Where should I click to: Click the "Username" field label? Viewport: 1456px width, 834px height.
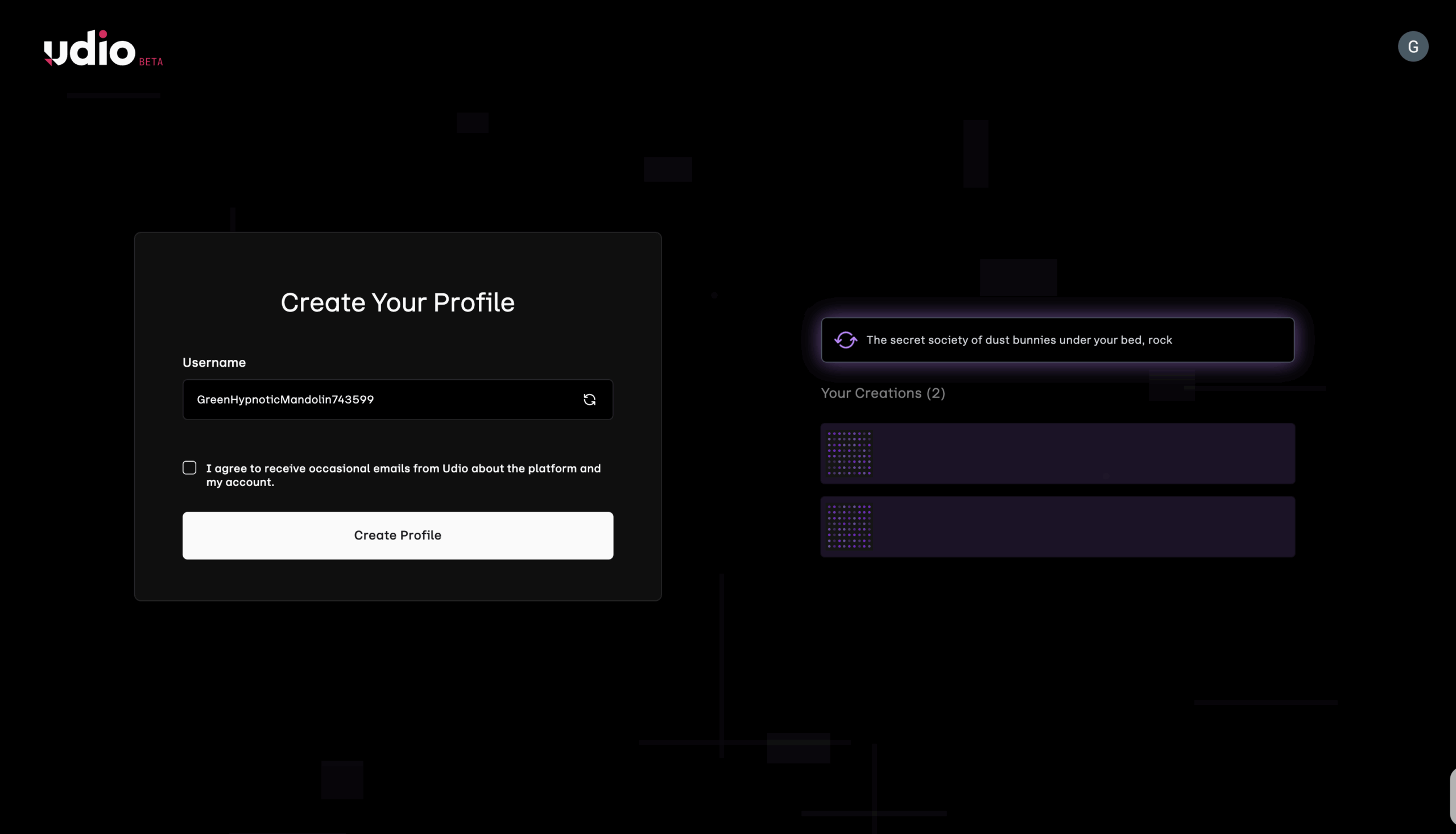coord(214,363)
